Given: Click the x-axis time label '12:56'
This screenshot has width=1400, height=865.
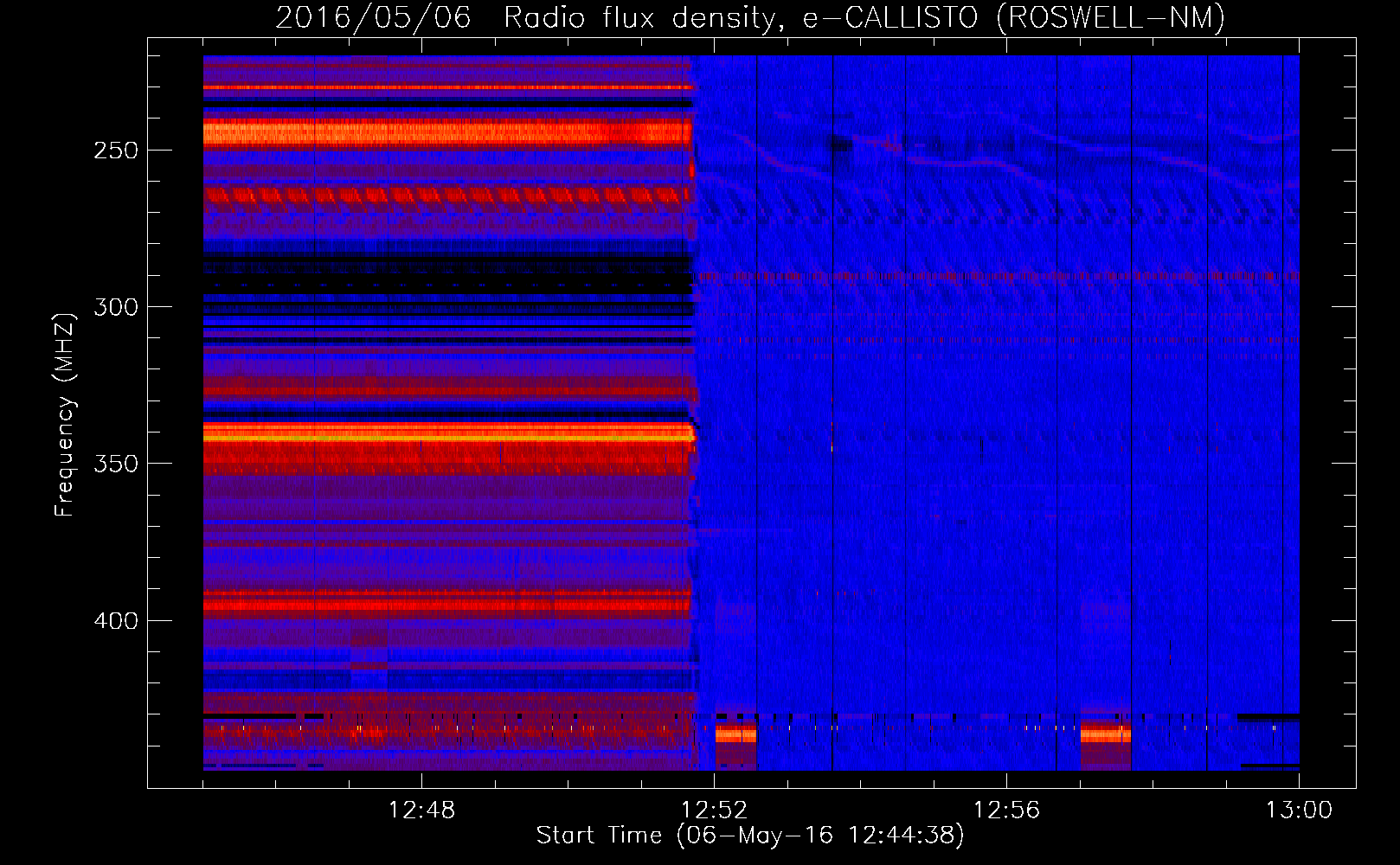Looking at the screenshot, I should (1006, 811).
